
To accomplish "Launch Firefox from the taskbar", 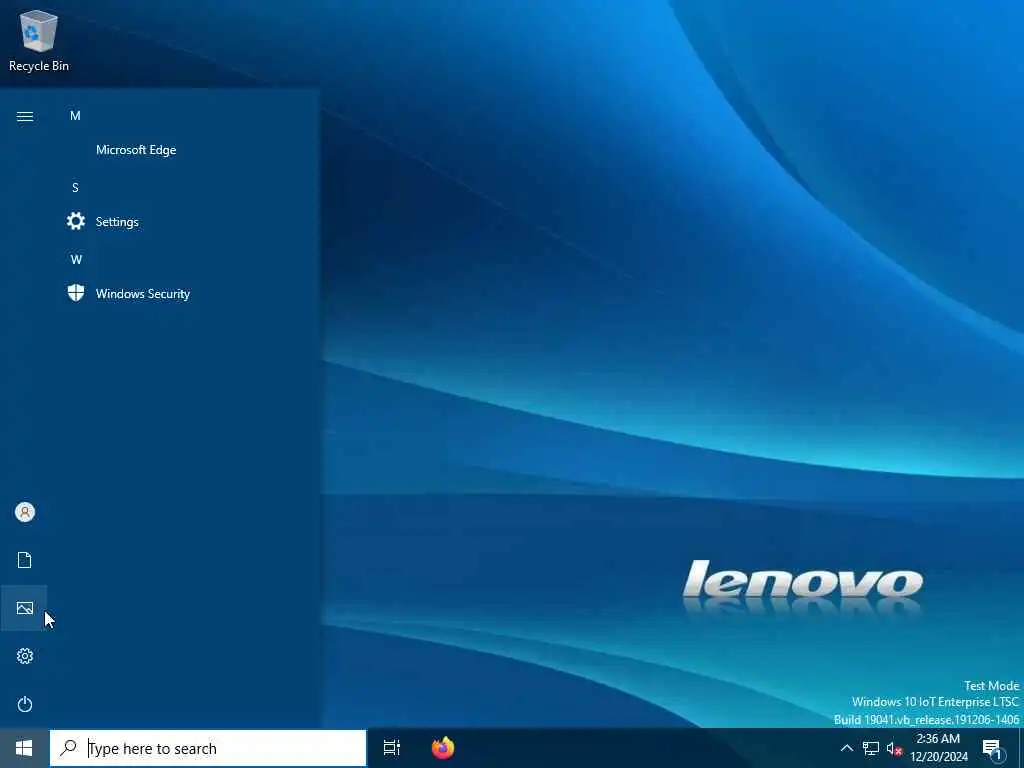I will click(x=443, y=748).
